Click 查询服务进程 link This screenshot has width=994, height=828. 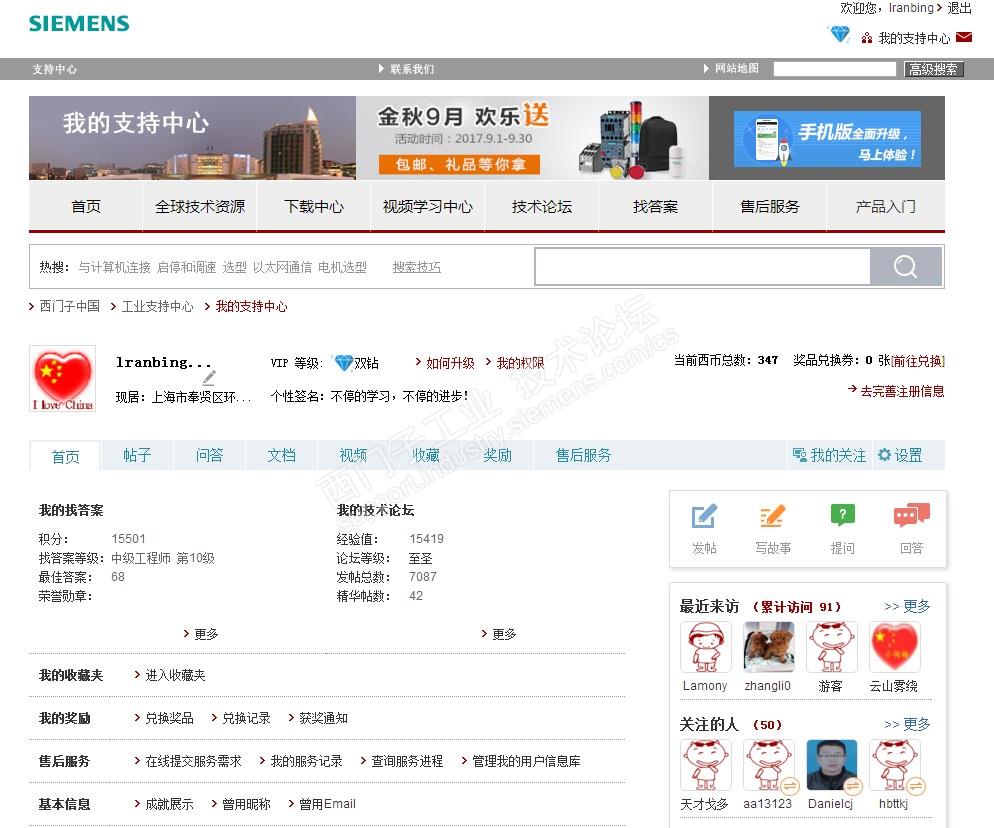tap(406, 761)
